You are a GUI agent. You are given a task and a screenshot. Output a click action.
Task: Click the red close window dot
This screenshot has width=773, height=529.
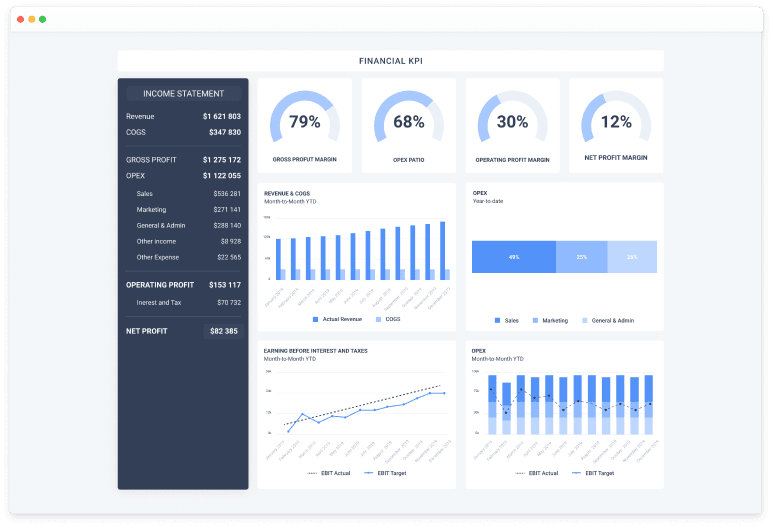coord(20,19)
